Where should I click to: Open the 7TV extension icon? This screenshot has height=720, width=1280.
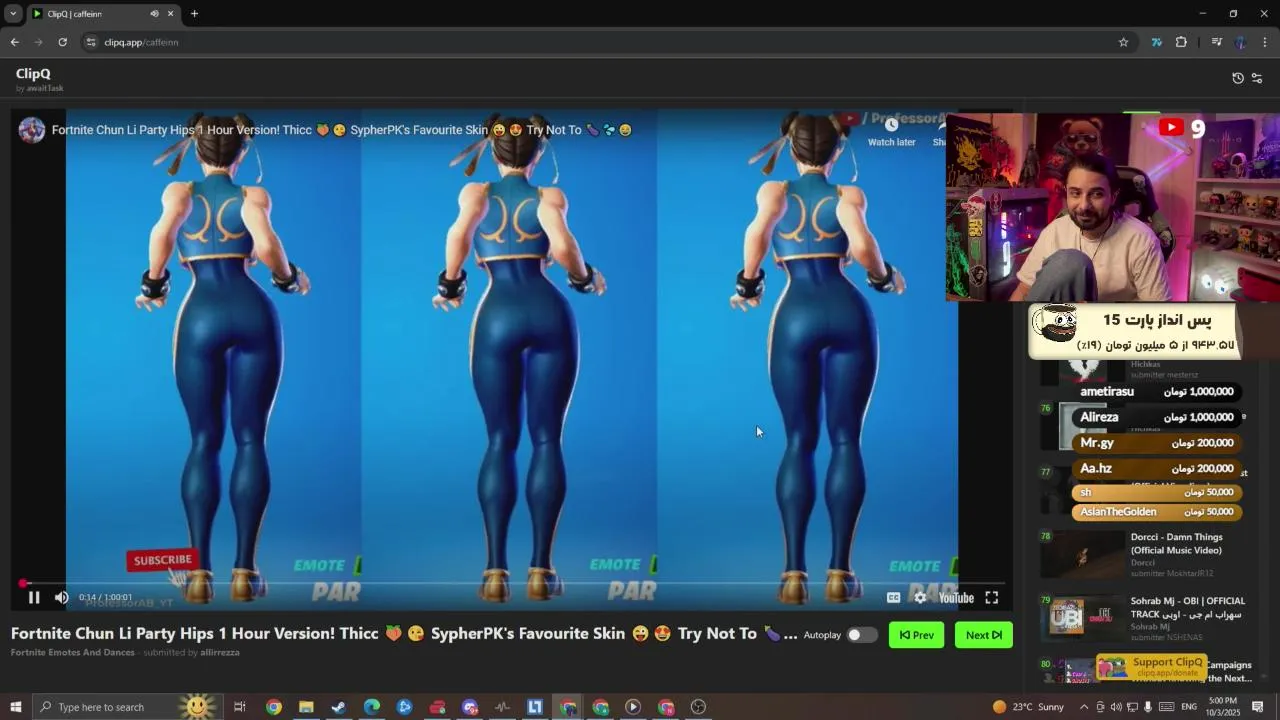(x=1157, y=42)
